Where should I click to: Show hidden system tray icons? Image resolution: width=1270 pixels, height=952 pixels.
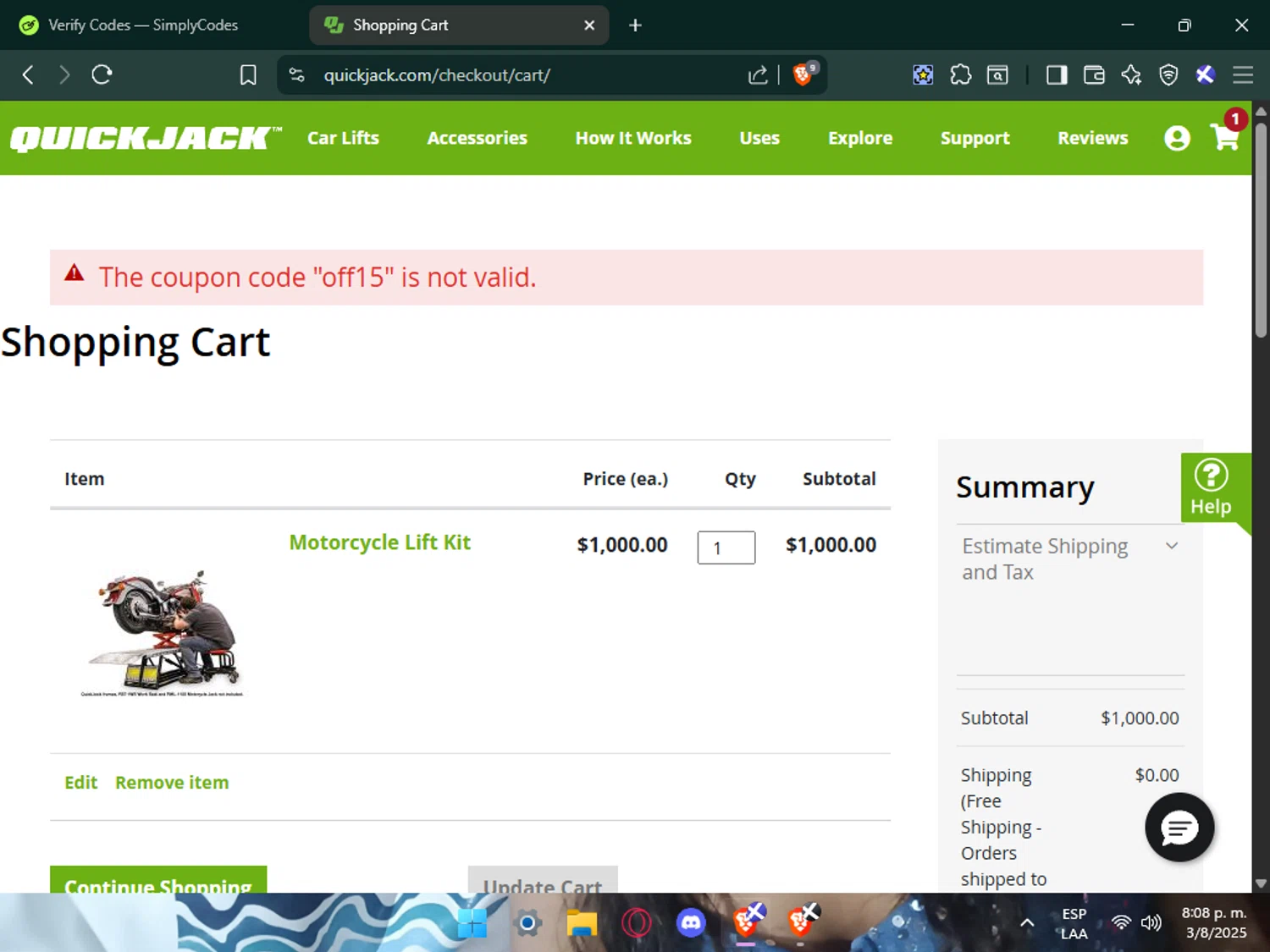coord(1027,923)
